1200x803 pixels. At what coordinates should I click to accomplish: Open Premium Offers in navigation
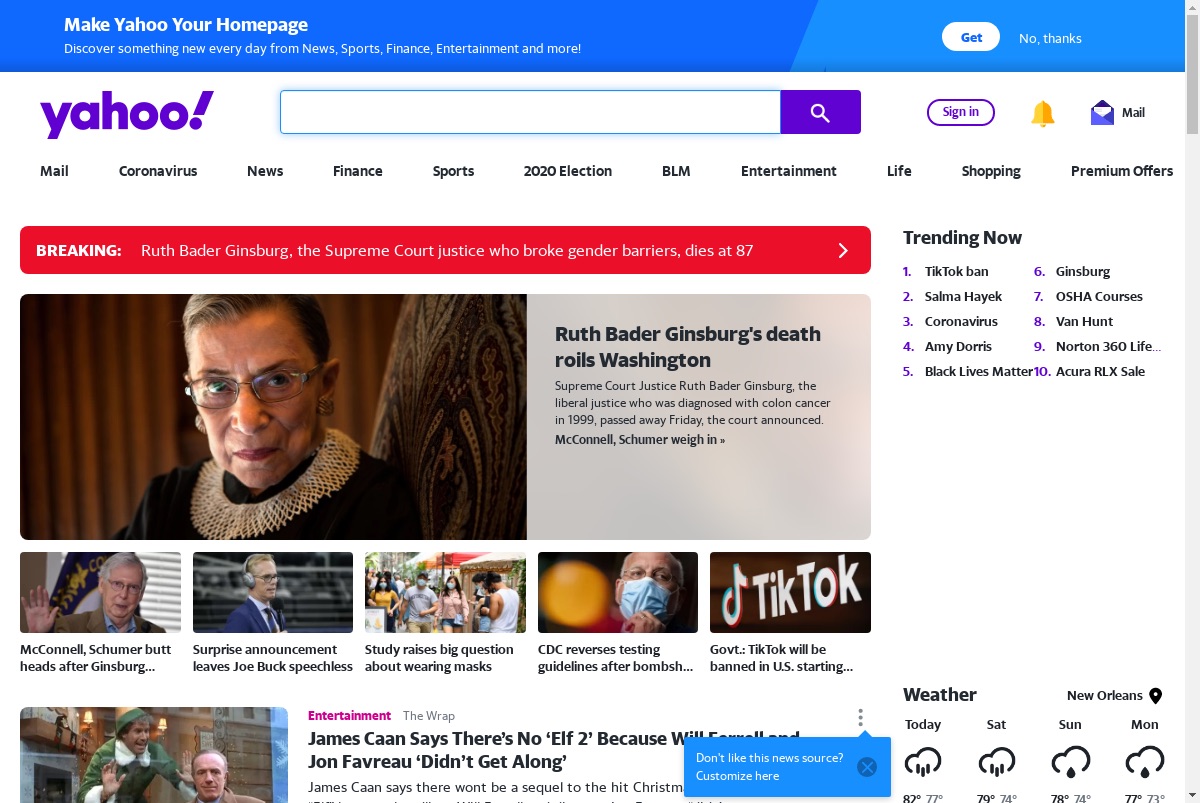(1122, 171)
